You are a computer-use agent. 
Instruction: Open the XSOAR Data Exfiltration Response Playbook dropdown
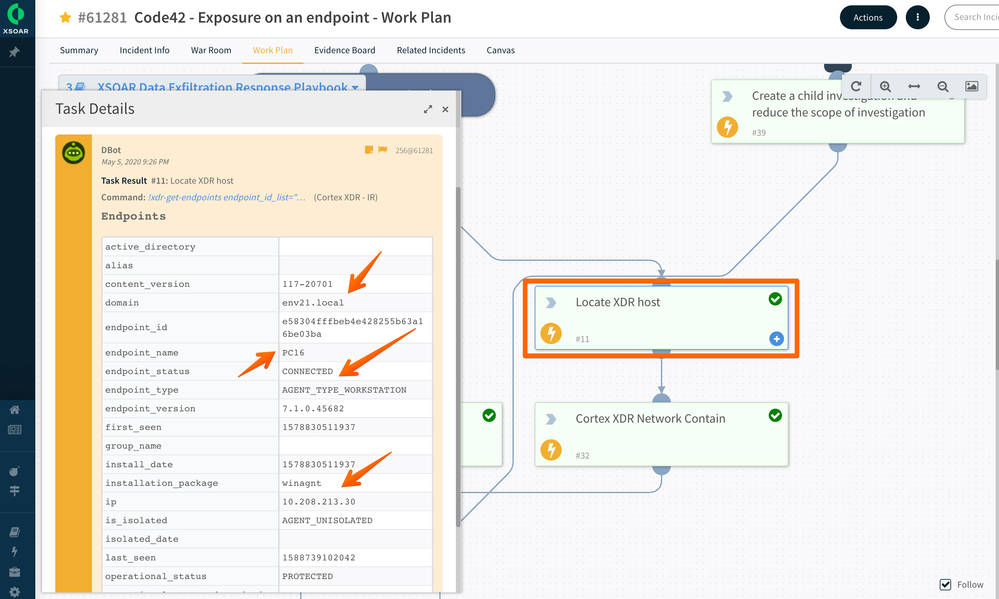click(x=354, y=88)
